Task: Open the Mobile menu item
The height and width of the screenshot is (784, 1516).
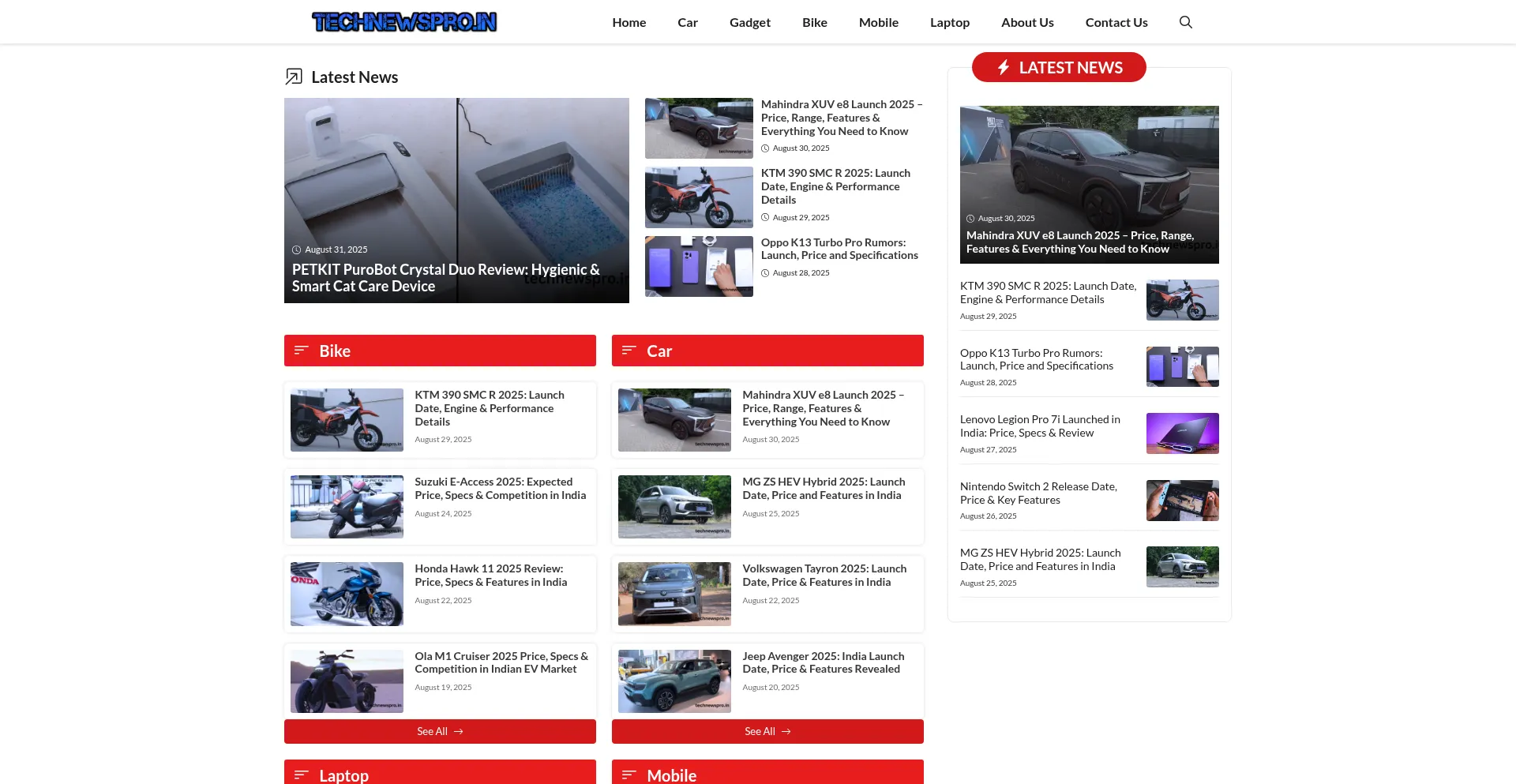Action: 879,22
